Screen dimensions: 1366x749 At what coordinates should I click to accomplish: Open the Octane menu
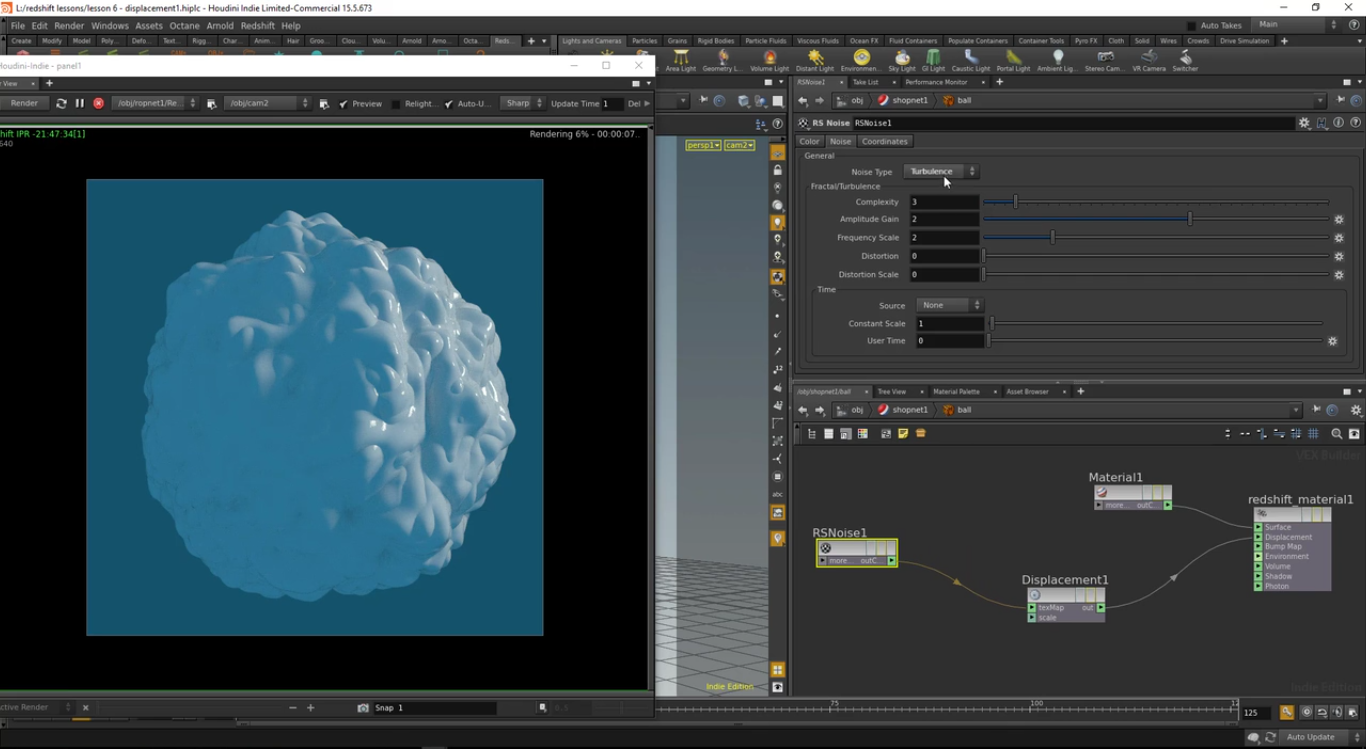tap(184, 26)
